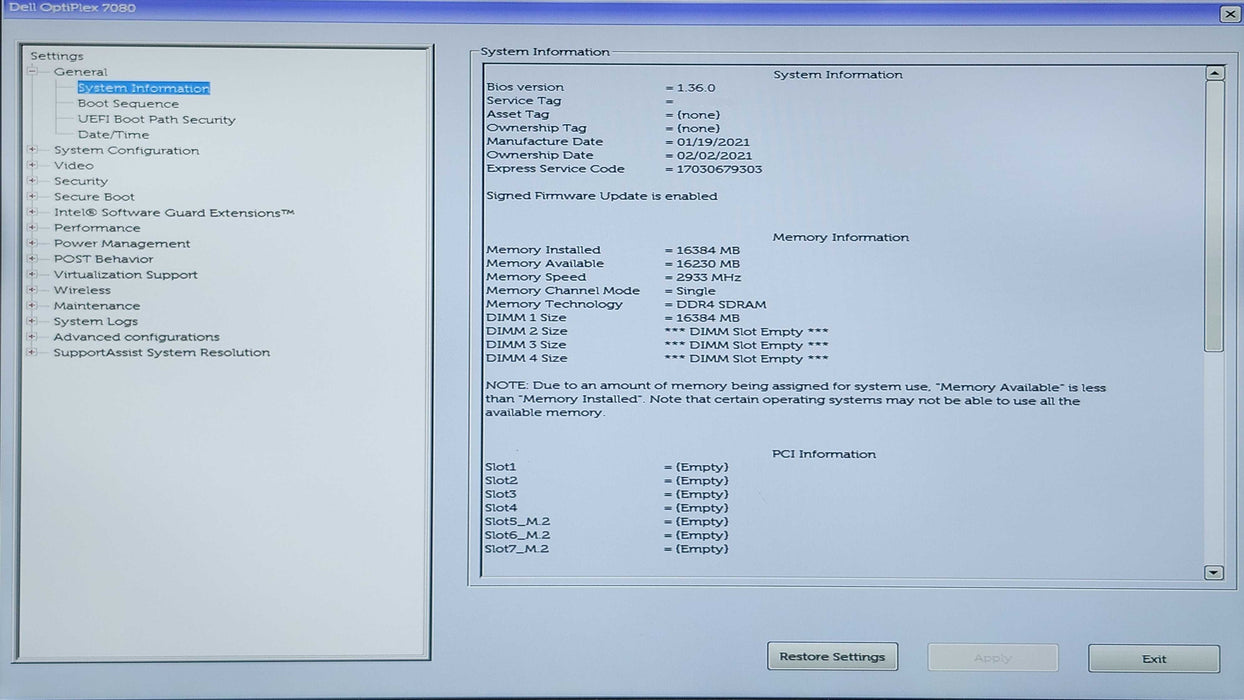Select SupportAssist System Resolution label
Image resolution: width=1244 pixels, height=700 pixels.
(x=161, y=353)
